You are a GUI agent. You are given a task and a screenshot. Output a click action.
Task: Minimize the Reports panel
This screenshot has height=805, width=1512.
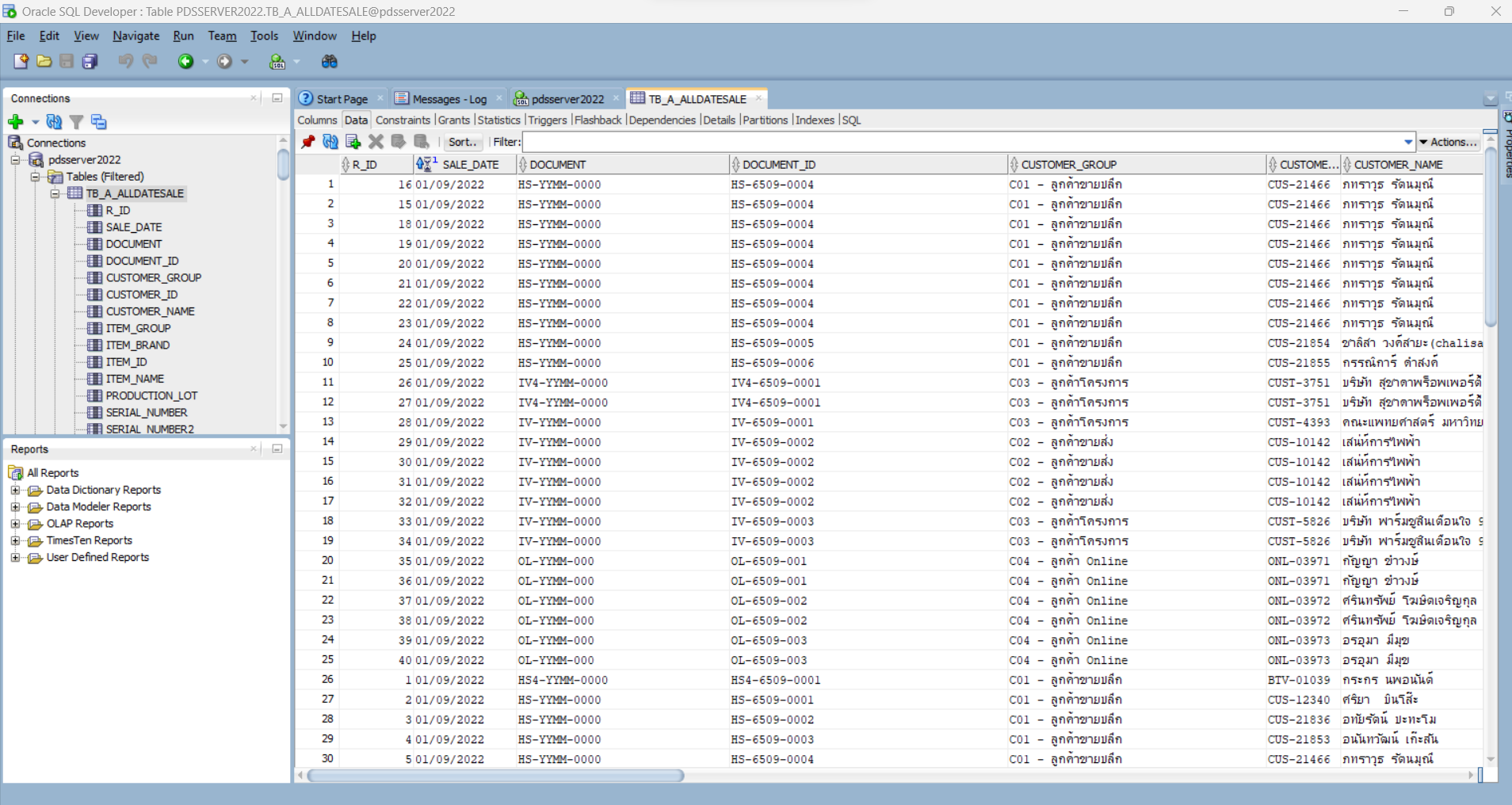coord(277,449)
